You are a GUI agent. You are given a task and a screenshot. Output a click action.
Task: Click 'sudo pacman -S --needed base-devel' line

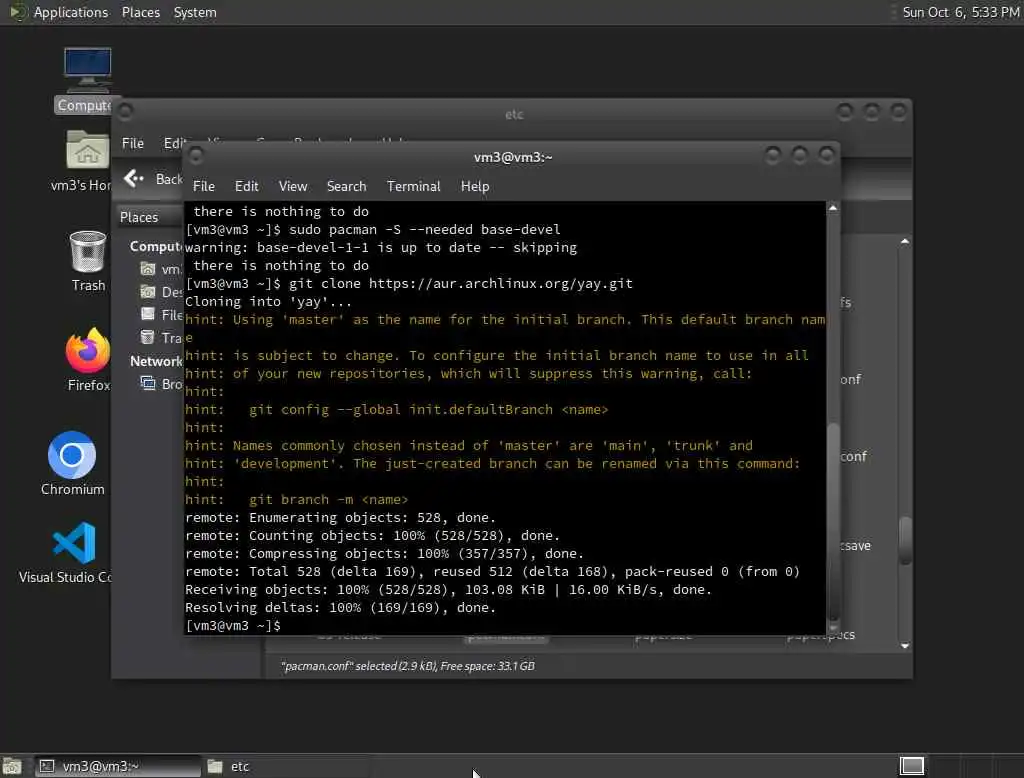pyautogui.click(x=373, y=229)
